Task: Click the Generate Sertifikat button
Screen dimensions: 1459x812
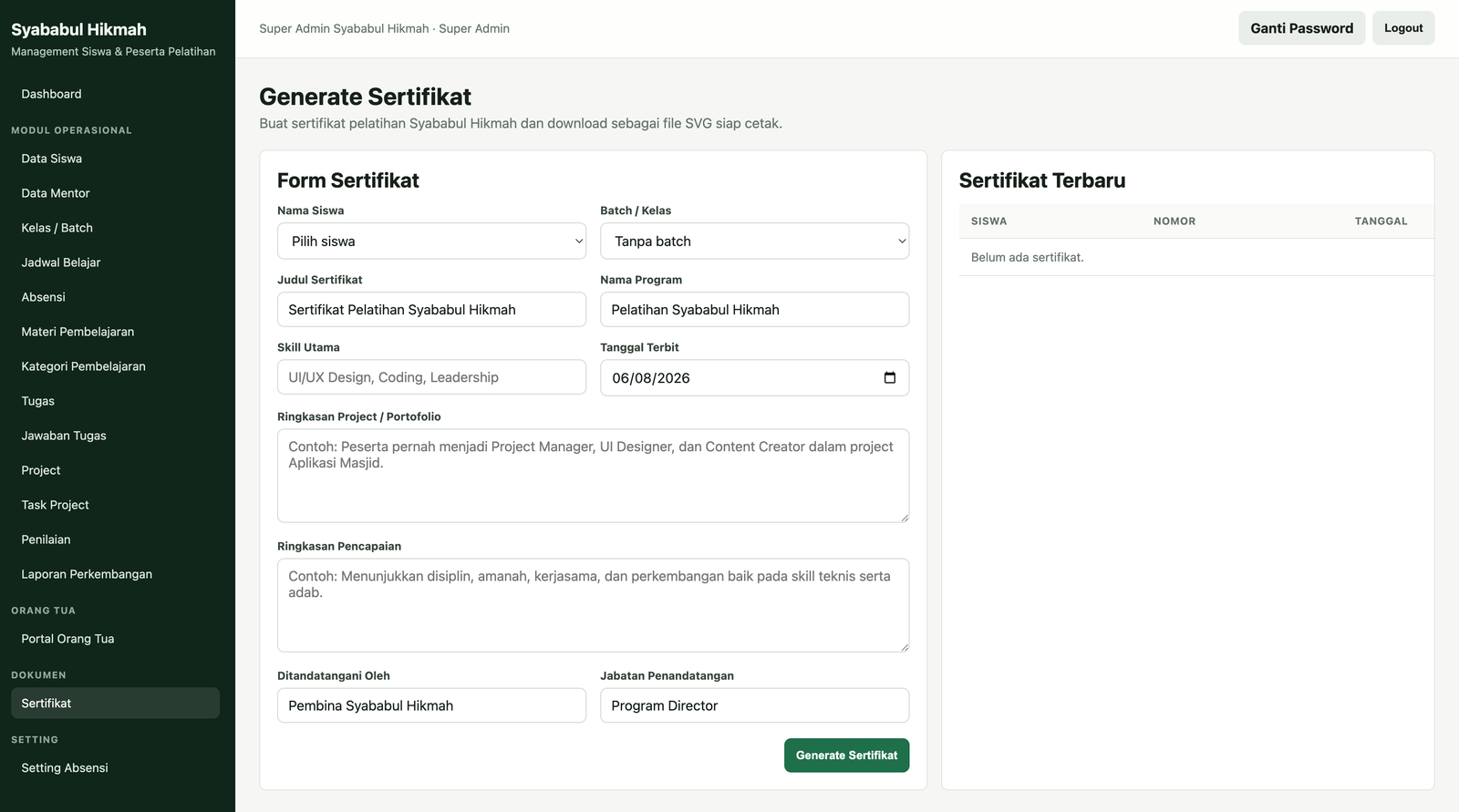Action: pyautogui.click(x=846, y=755)
